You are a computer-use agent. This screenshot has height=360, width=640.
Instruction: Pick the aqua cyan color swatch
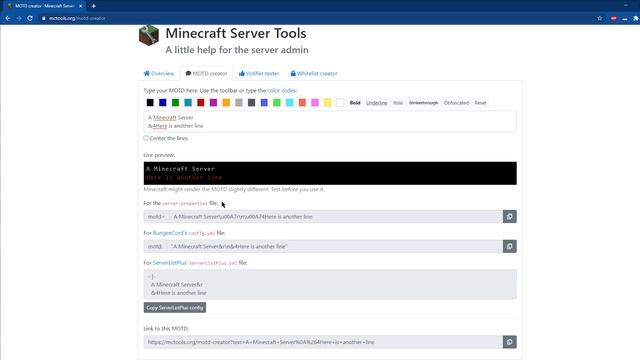pyautogui.click(x=289, y=103)
